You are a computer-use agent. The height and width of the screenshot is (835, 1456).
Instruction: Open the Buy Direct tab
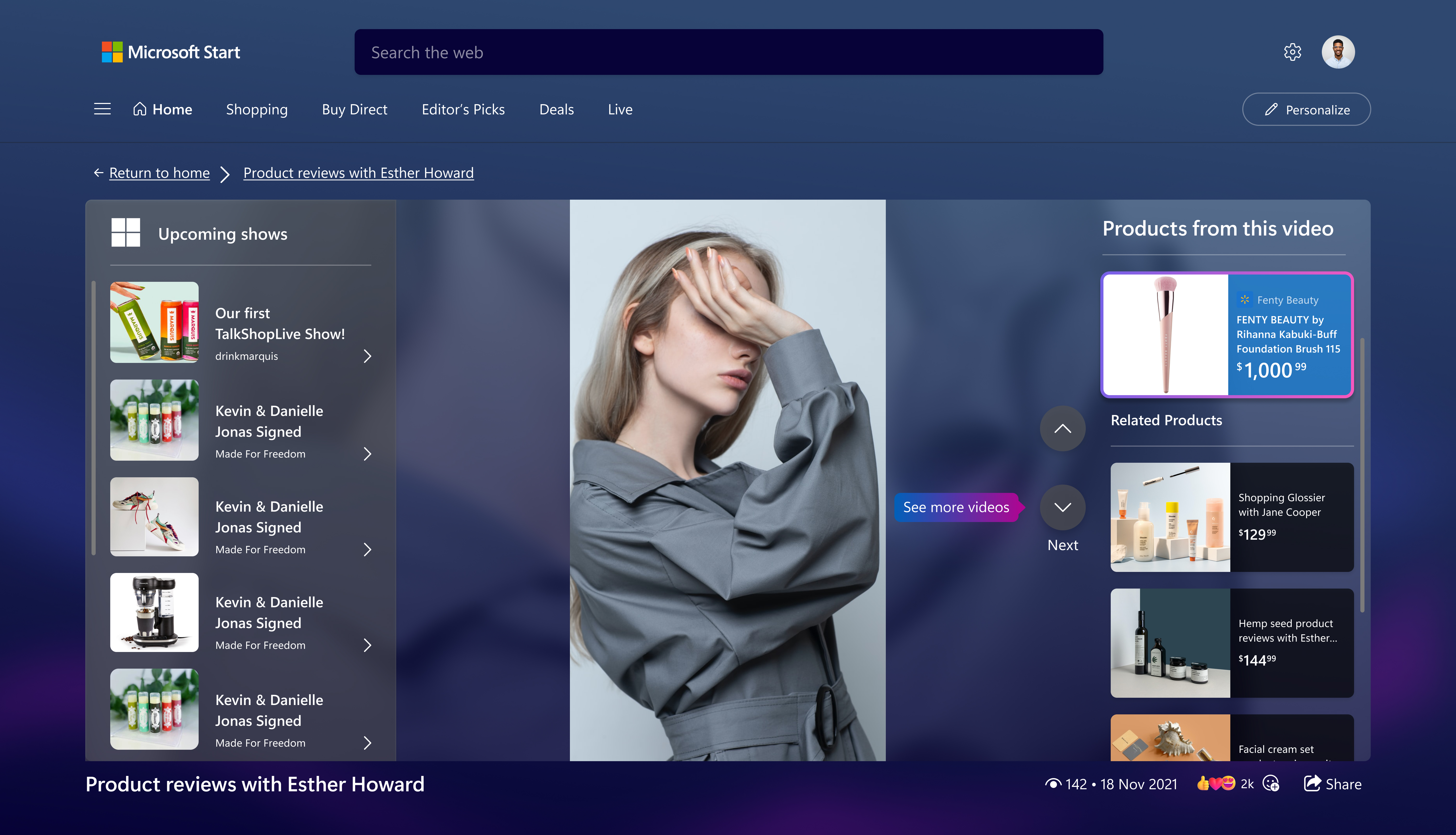(x=354, y=109)
